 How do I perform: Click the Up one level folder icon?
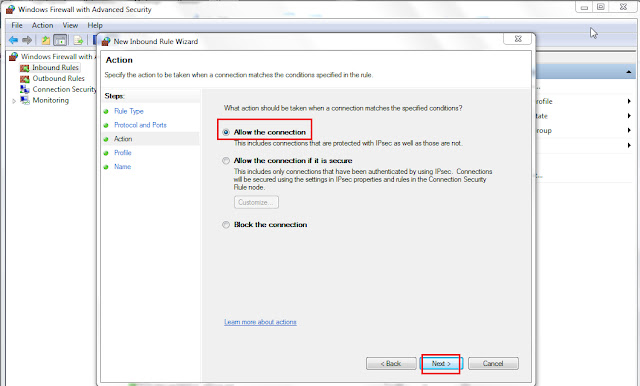(x=46, y=40)
